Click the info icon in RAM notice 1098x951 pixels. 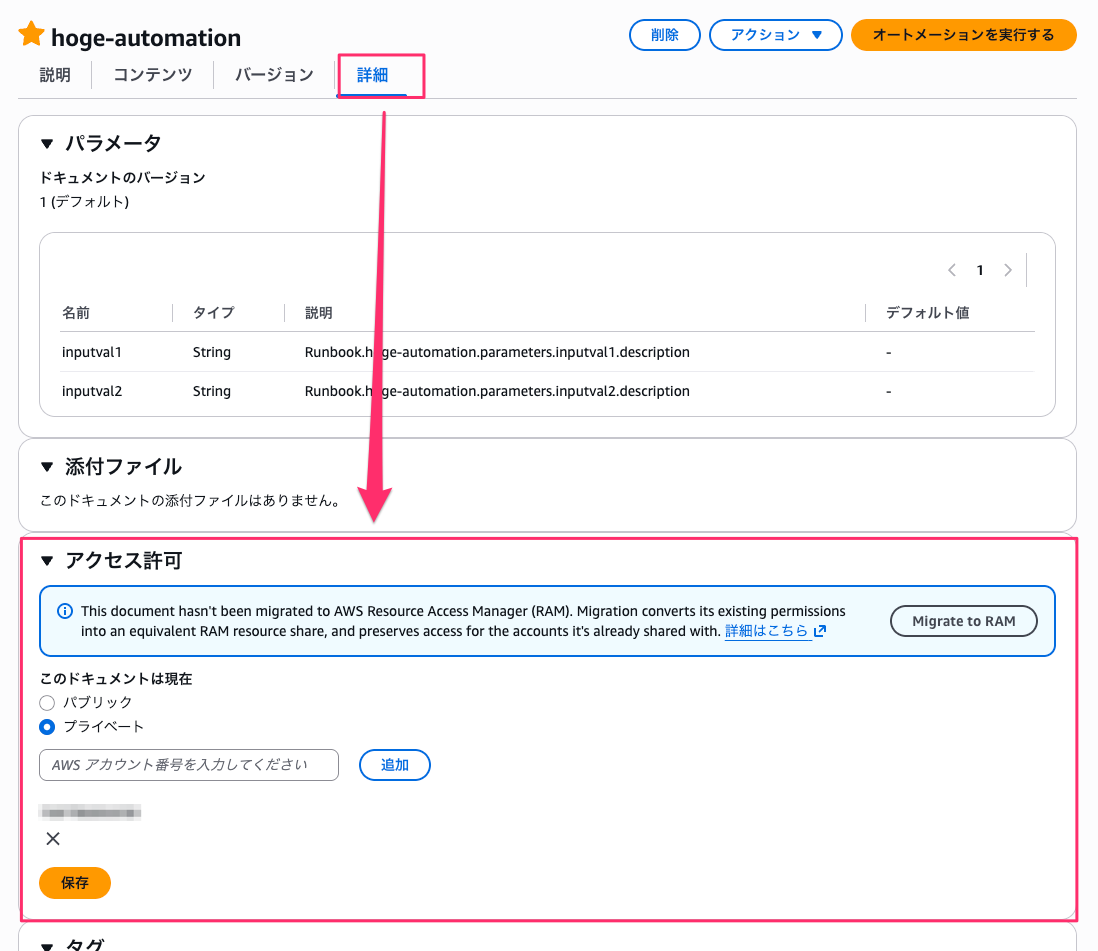[64, 611]
